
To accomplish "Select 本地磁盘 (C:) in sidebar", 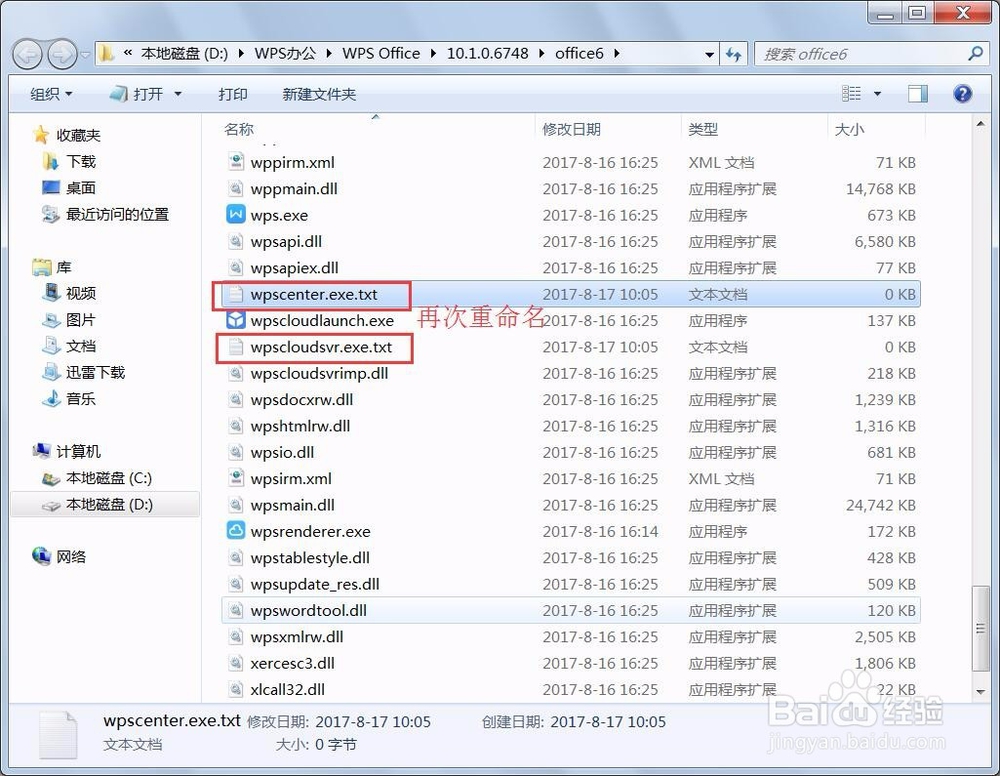I will [x=97, y=478].
